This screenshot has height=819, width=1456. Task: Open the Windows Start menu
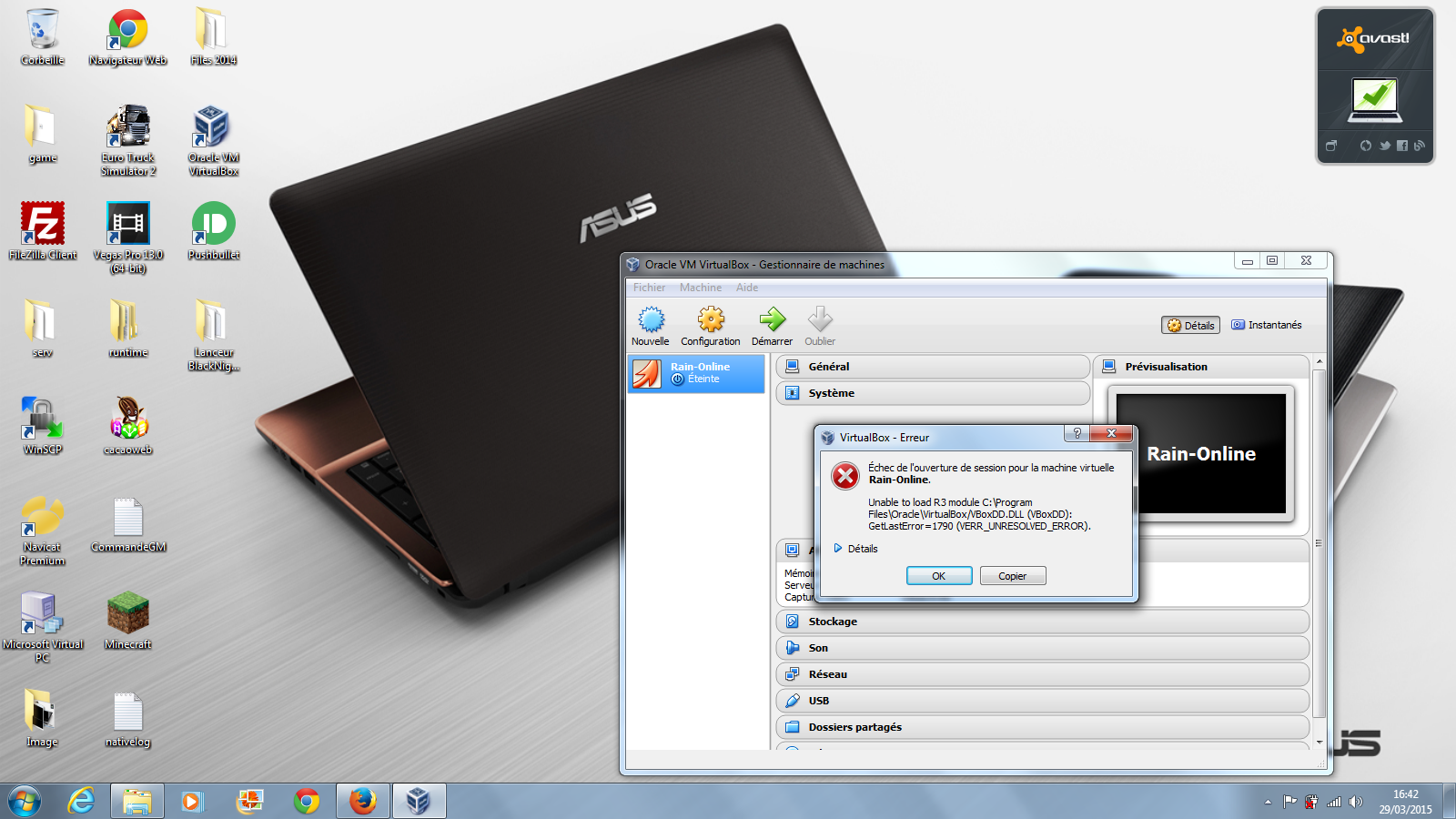(x=25, y=802)
